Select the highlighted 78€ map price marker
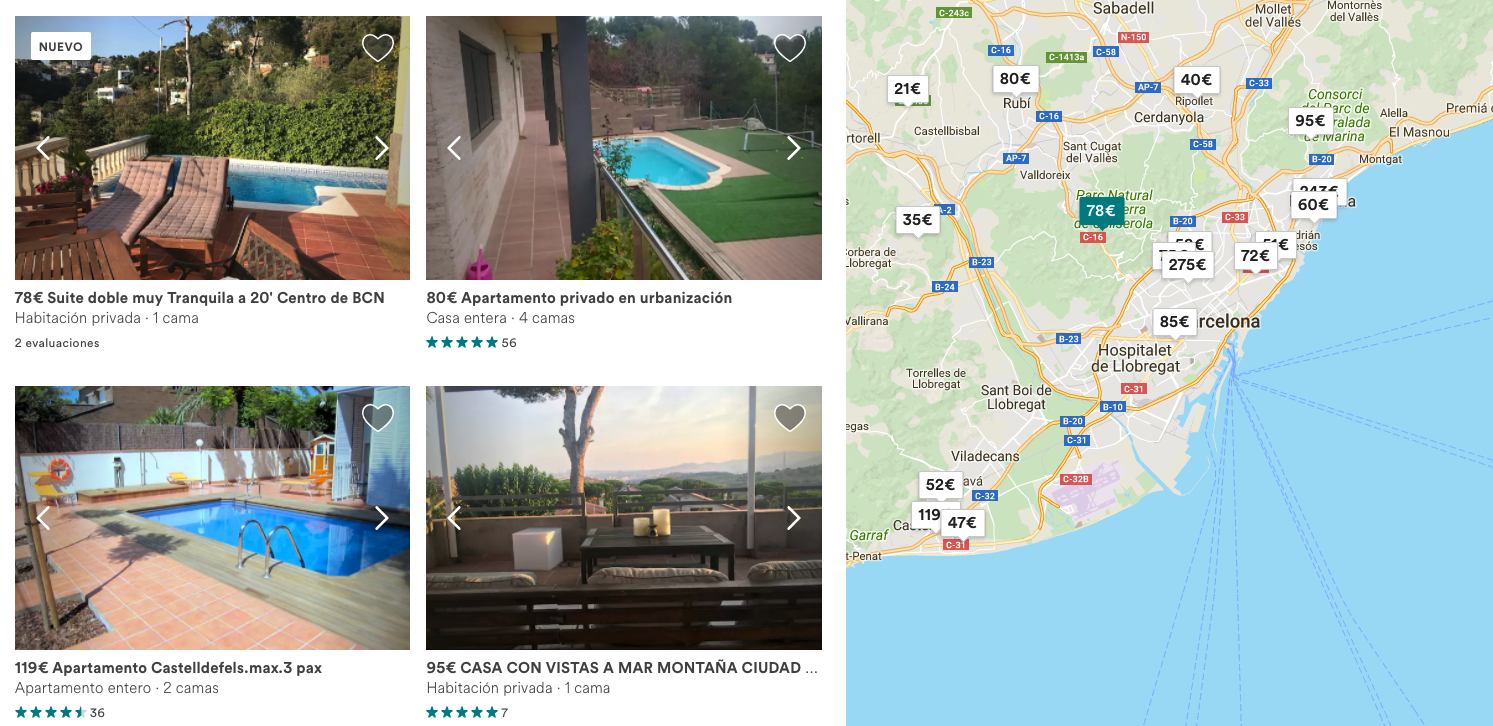Screen dimensions: 1493x726 [x=1101, y=211]
